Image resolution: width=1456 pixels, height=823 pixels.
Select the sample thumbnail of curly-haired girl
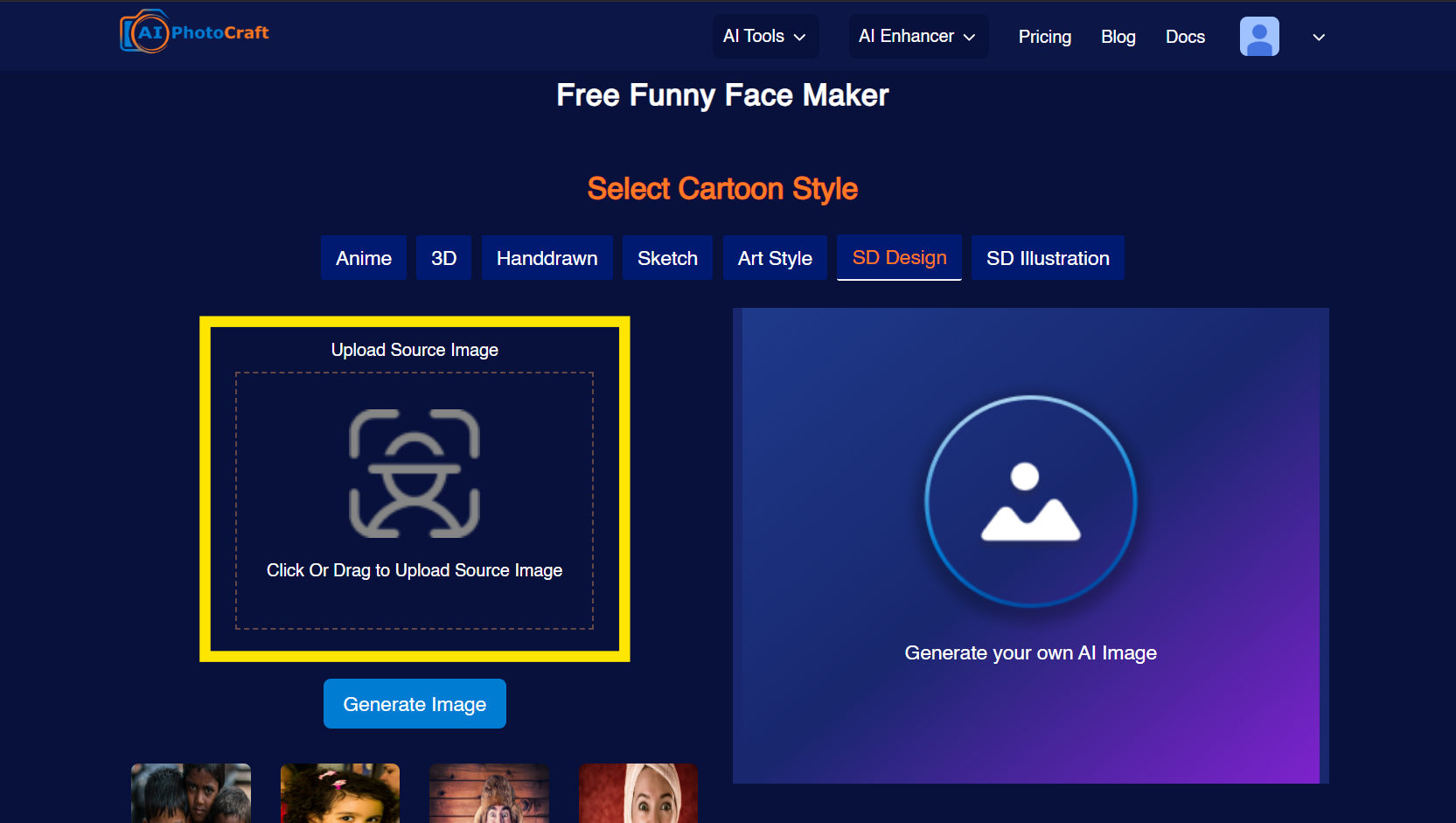pyautogui.click(x=340, y=793)
